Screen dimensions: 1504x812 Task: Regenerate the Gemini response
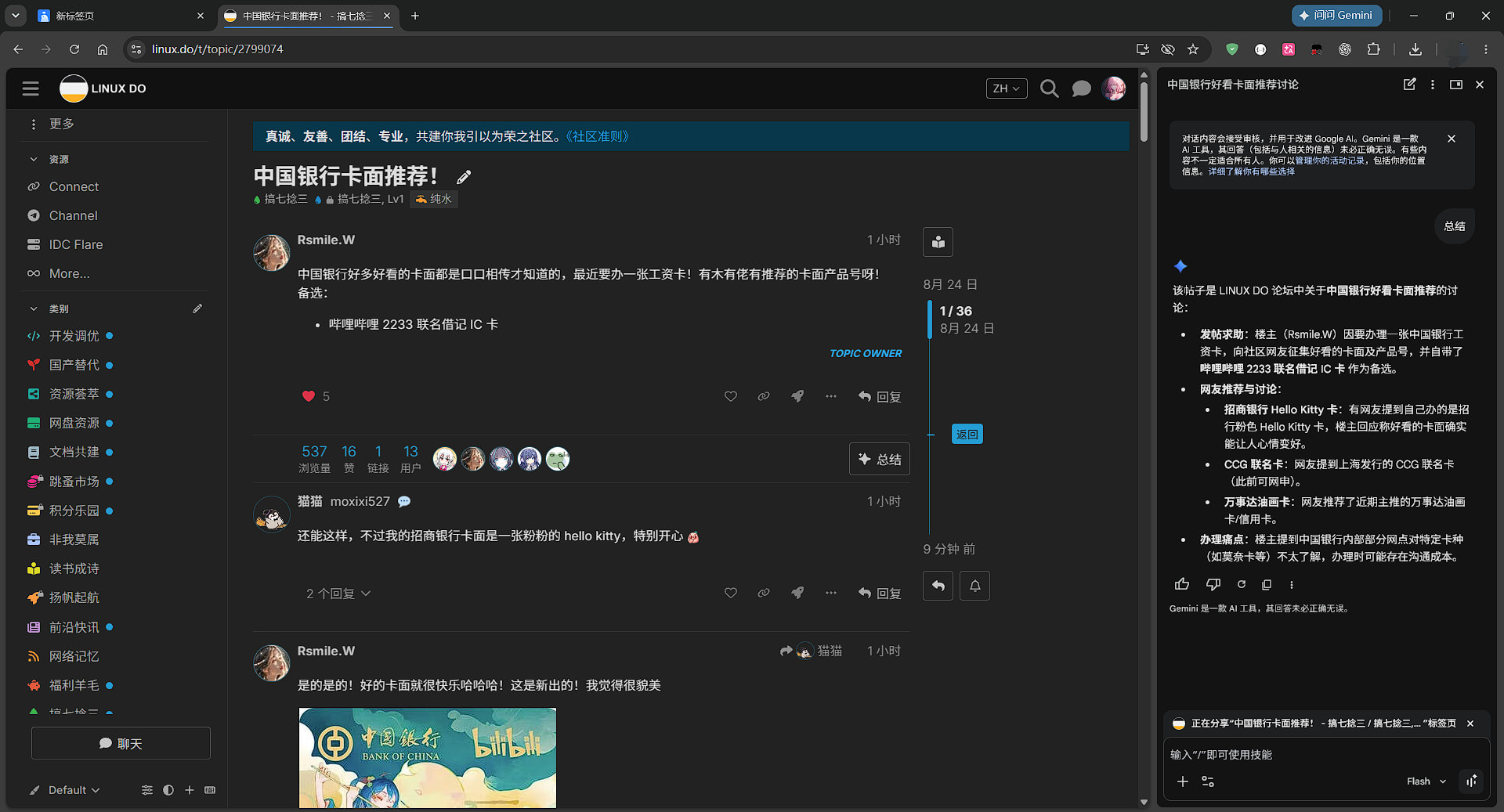coord(1242,584)
